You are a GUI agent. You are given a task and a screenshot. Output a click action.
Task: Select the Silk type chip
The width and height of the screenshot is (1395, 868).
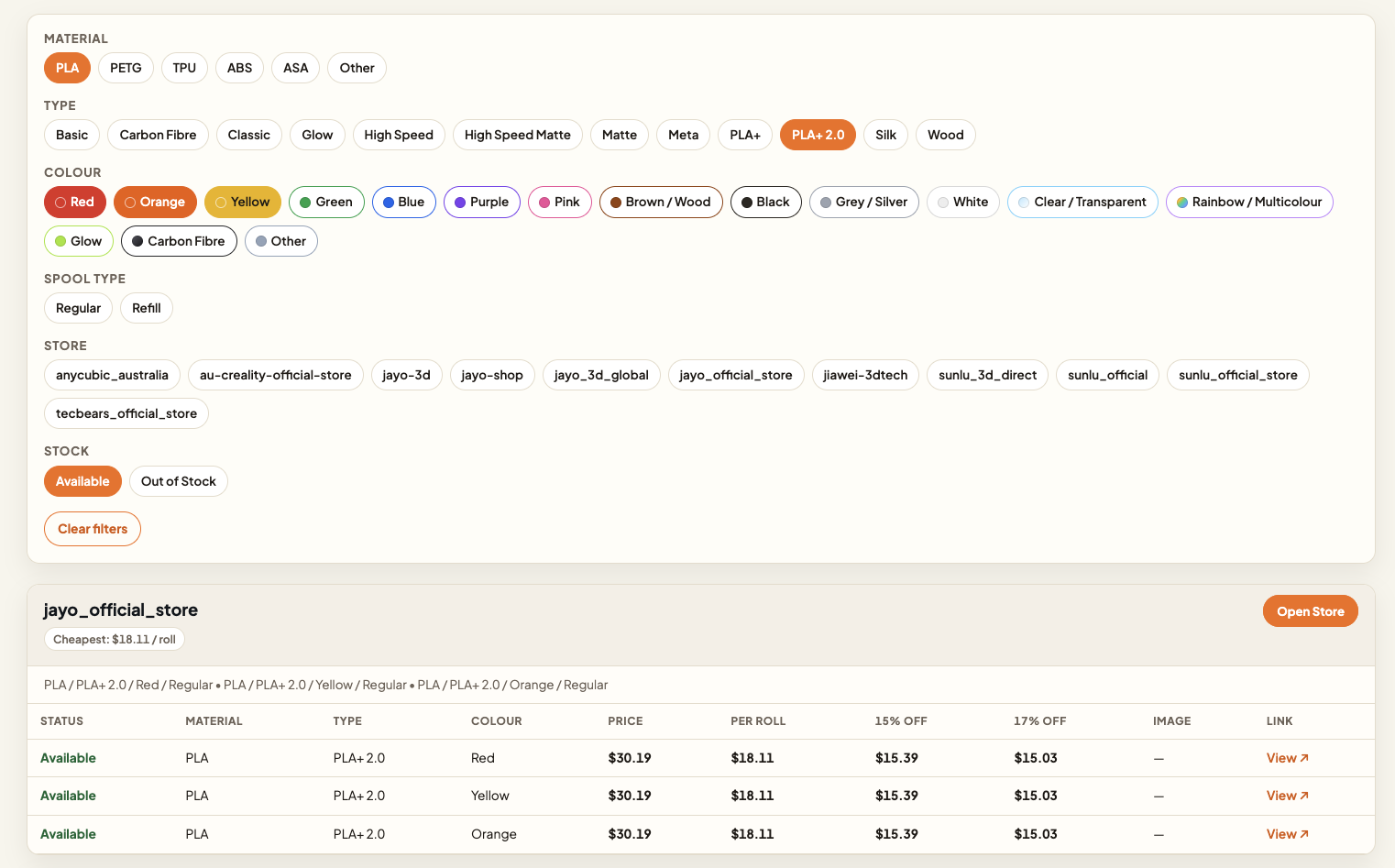click(x=885, y=135)
